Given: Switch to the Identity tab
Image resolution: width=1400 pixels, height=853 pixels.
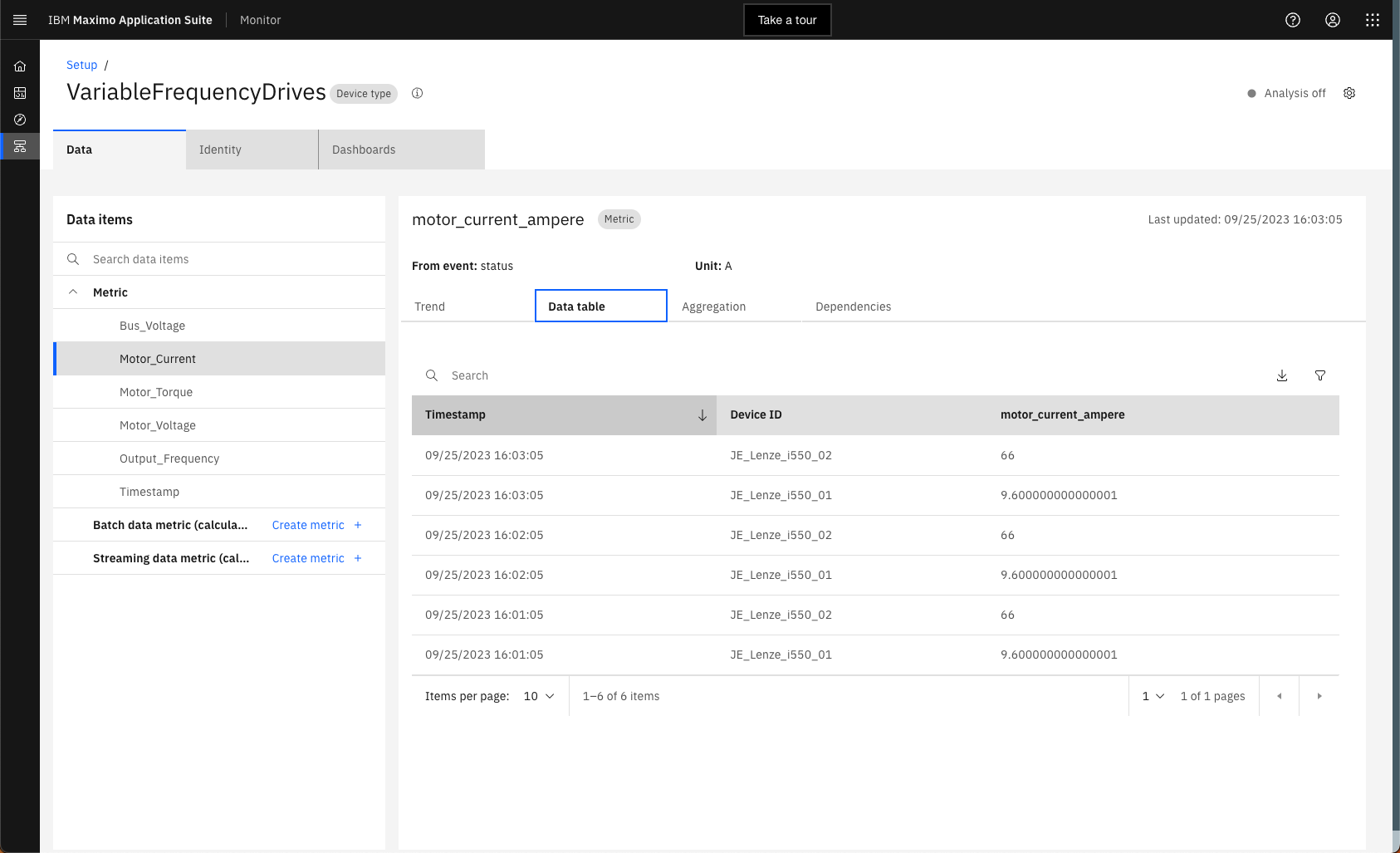Looking at the screenshot, I should coord(252,150).
